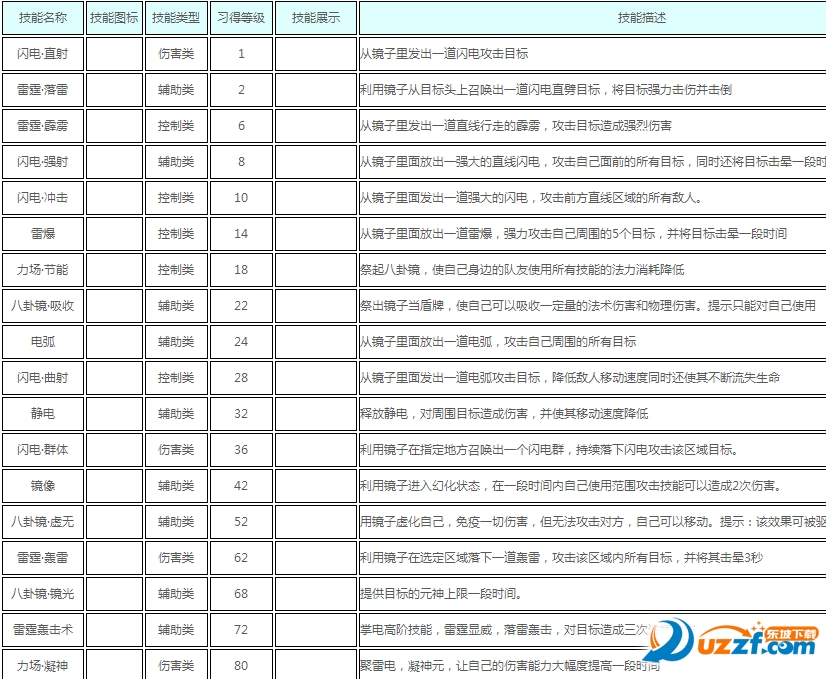Select the 雷爆 skill name

coord(43,234)
